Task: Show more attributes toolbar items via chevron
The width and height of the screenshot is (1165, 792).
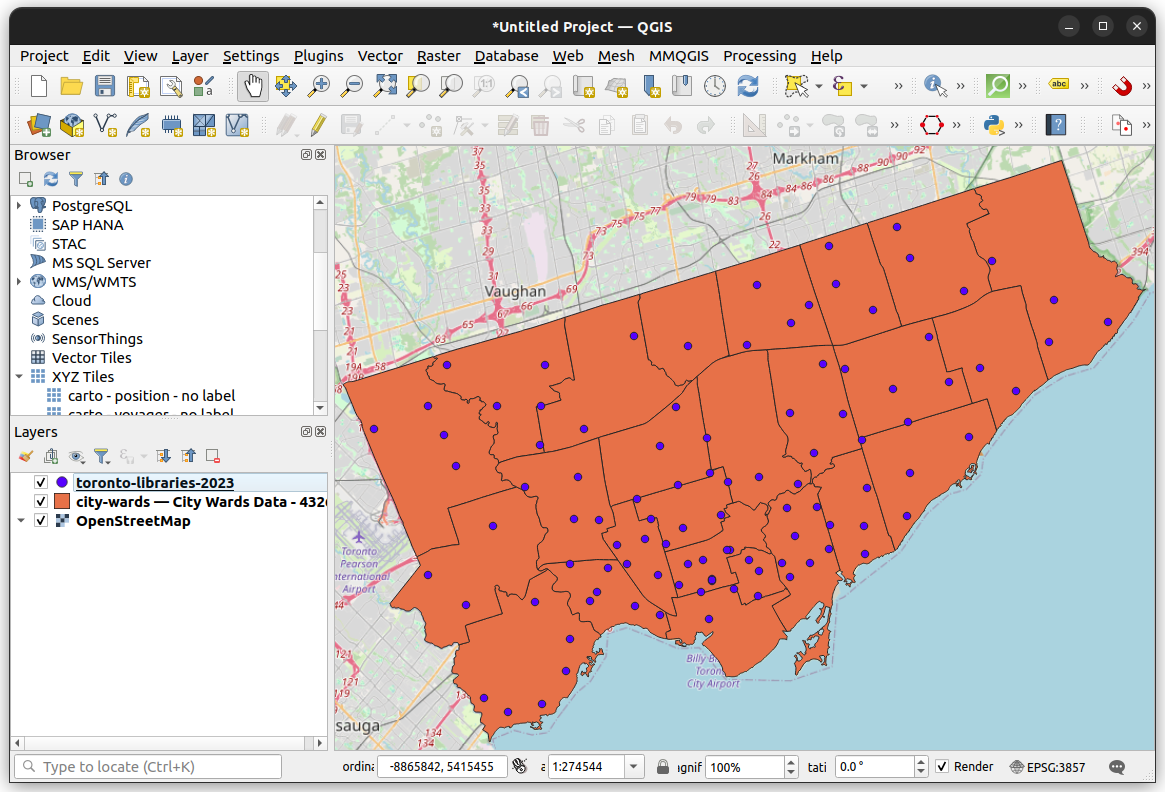Action: click(x=960, y=86)
